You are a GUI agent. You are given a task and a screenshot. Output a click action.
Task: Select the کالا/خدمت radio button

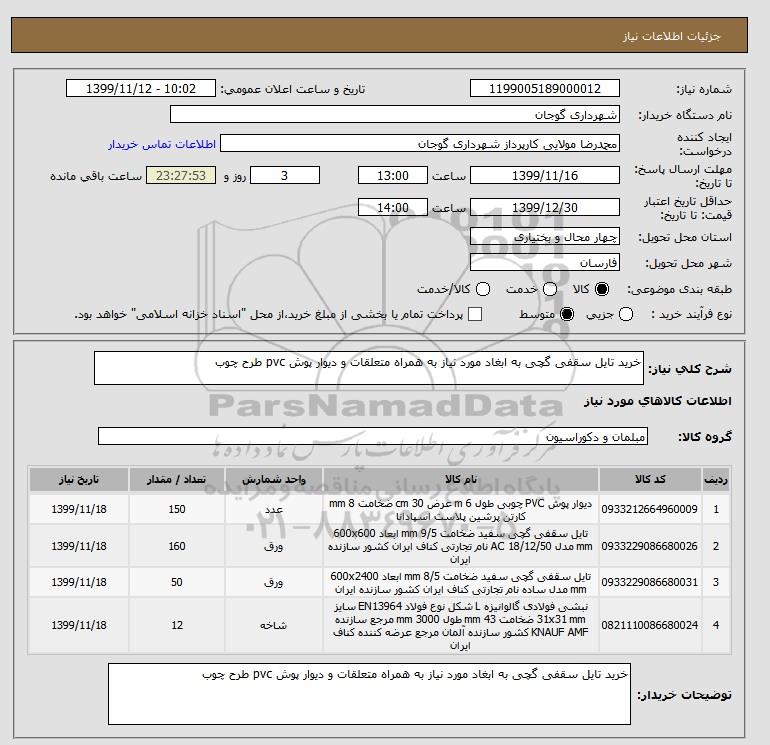483,289
